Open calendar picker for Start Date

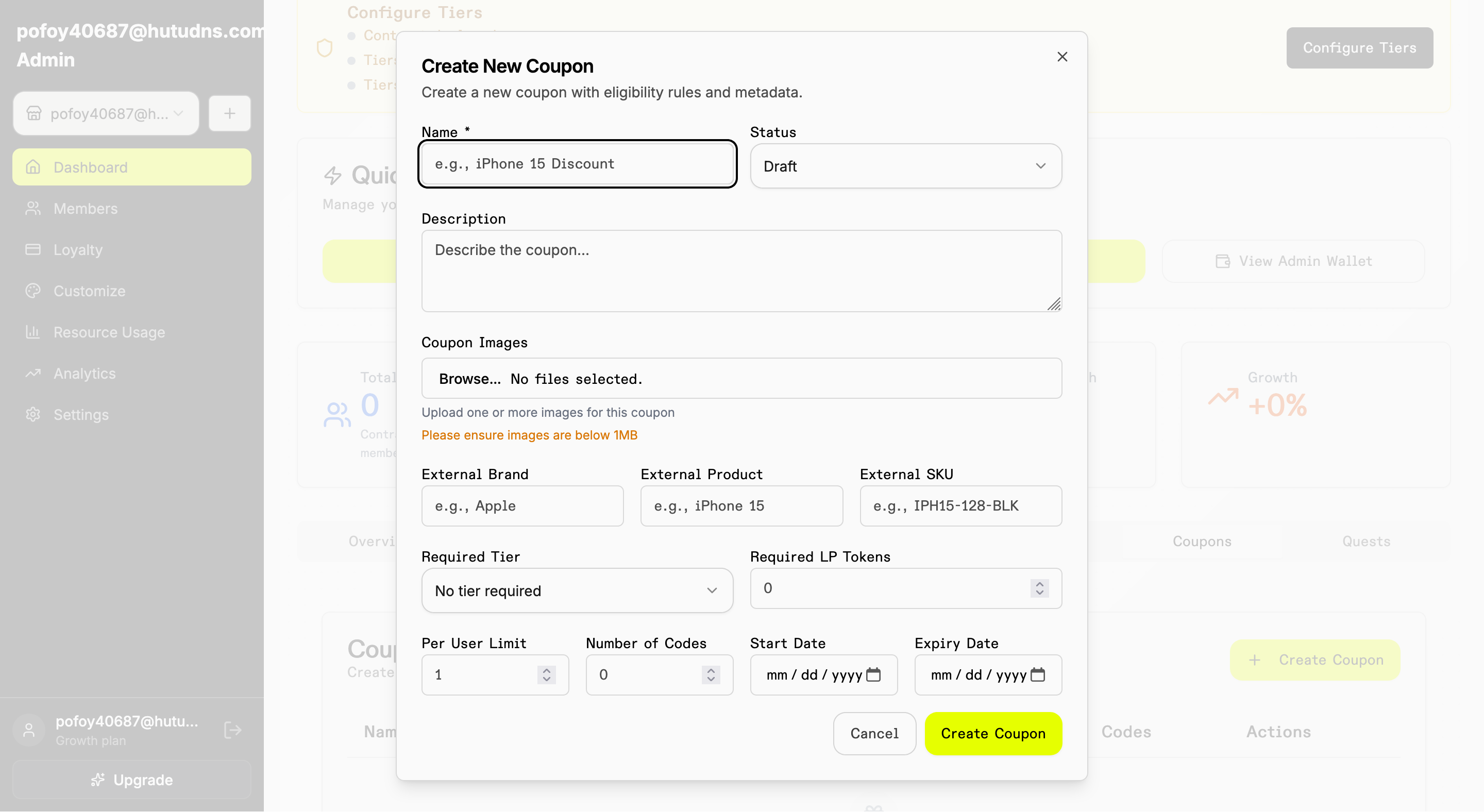click(x=873, y=674)
